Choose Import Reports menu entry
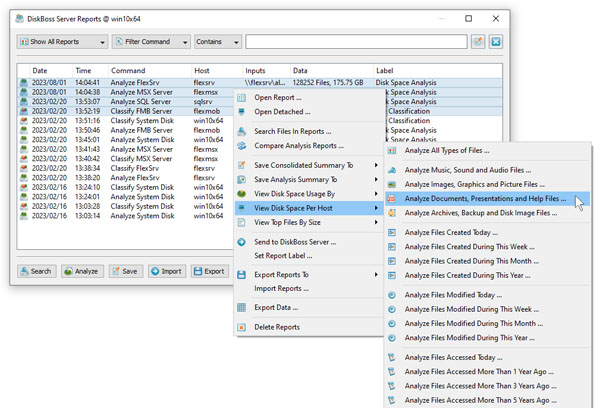Image resolution: width=600 pixels, height=408 pixels. [309, 289]
